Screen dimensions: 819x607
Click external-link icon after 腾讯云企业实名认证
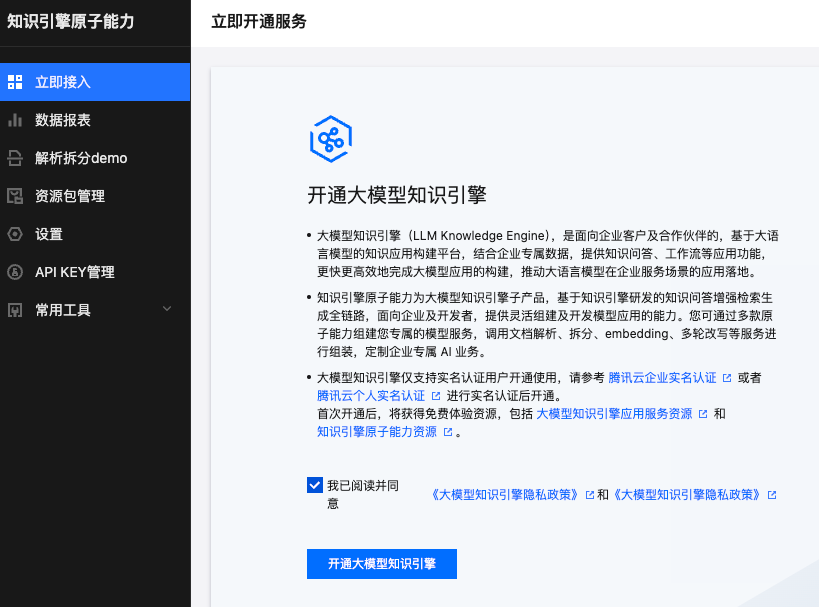727,378
